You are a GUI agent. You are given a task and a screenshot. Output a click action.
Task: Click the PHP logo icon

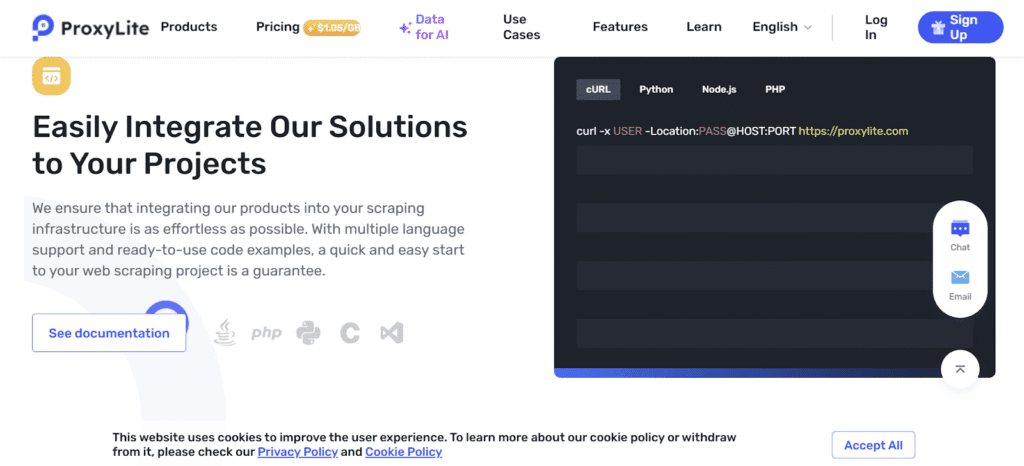266,333
